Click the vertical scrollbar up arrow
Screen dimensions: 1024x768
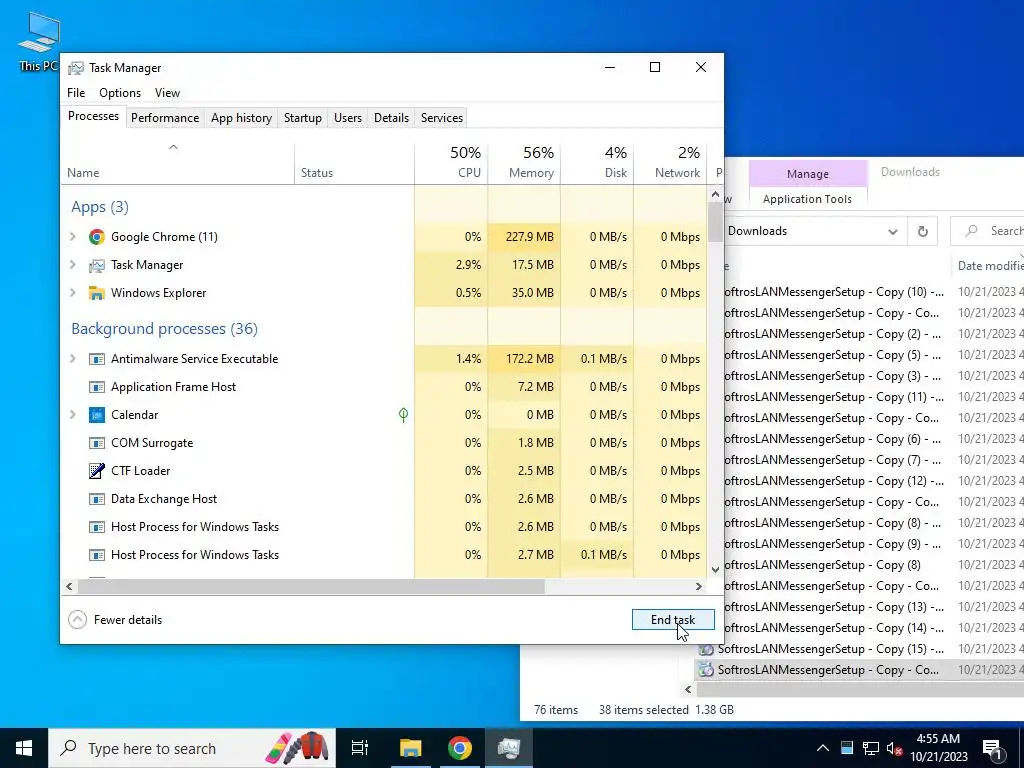tap(715, 195)
